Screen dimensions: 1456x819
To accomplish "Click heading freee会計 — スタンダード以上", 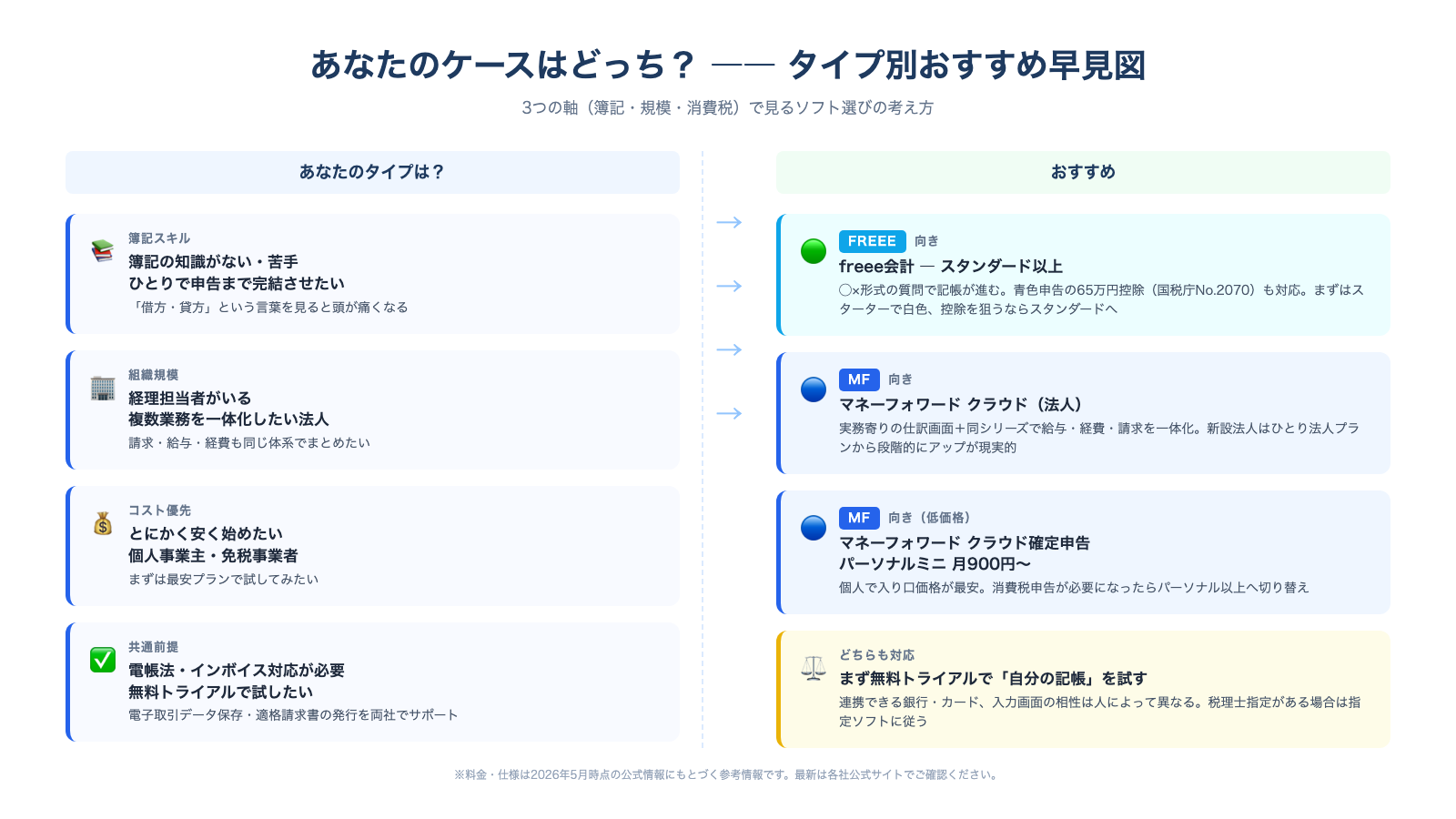I will tap(951, 267).
